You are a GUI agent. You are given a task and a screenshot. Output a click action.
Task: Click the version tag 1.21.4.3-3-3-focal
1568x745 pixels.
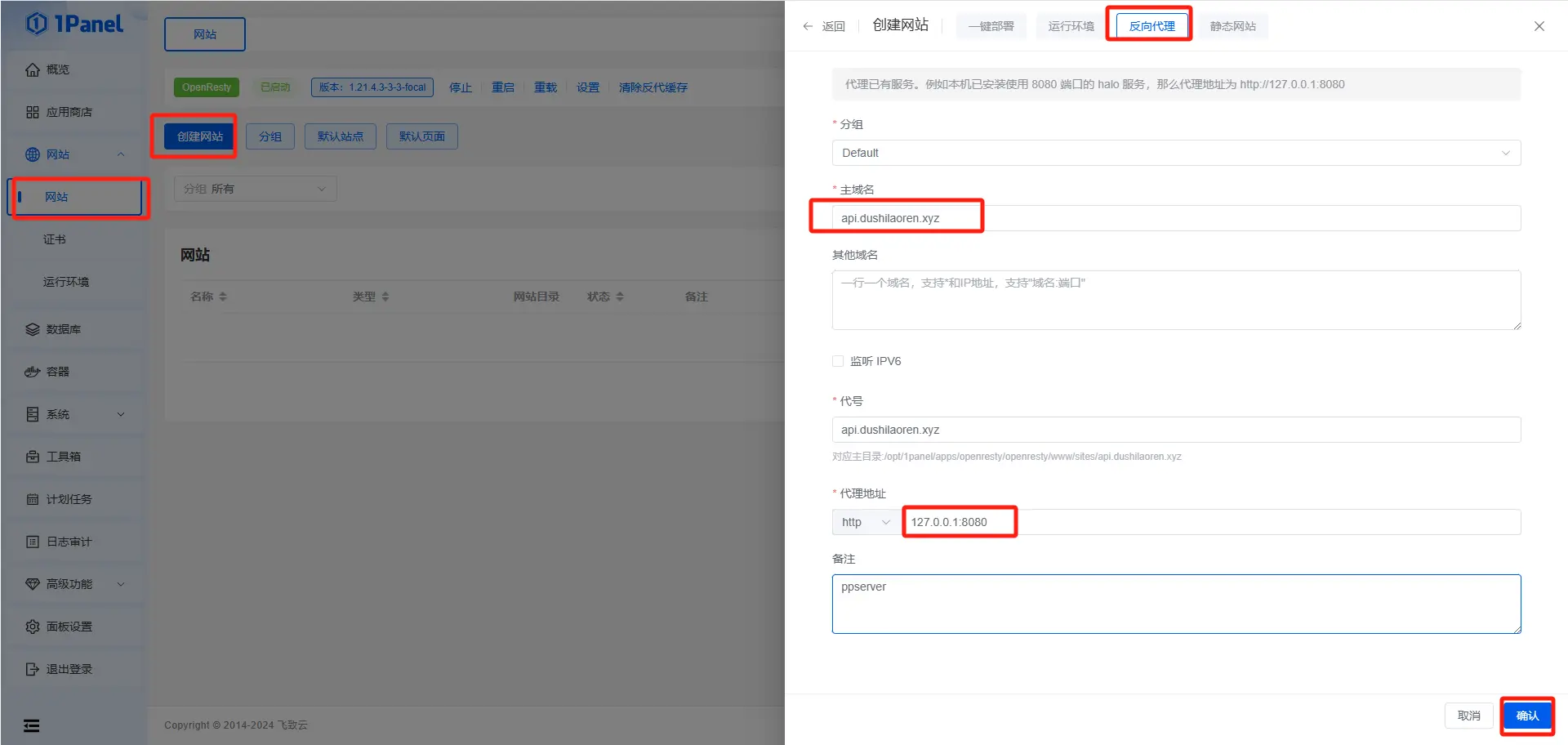tap(372, 87)
